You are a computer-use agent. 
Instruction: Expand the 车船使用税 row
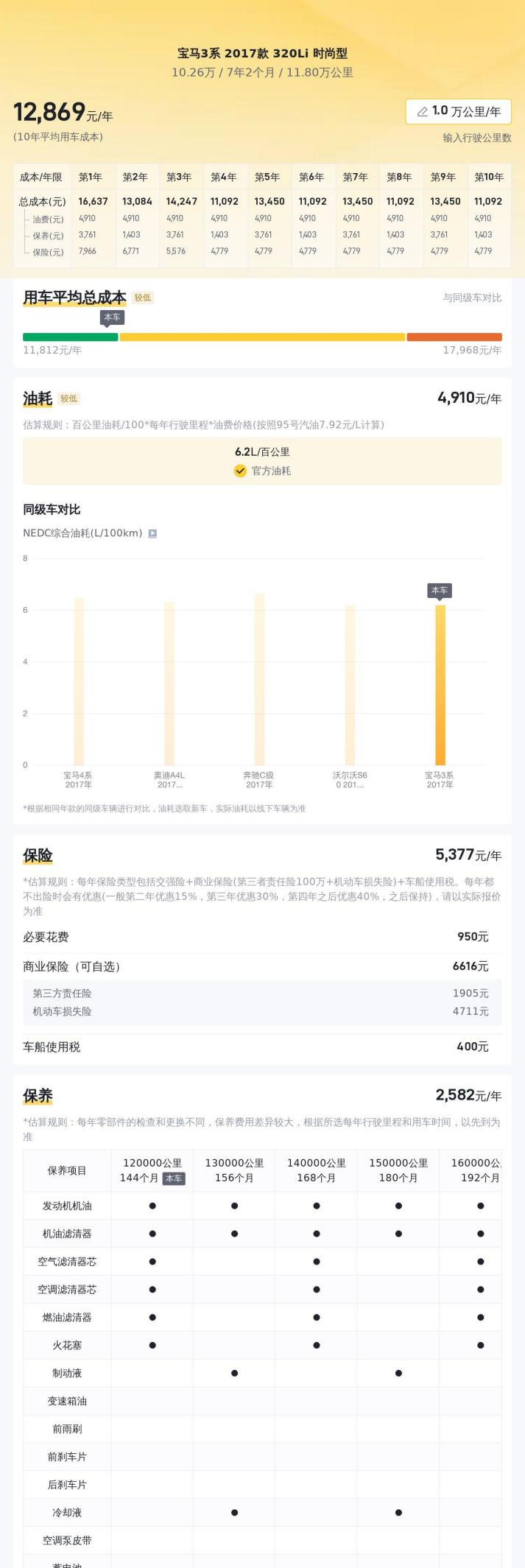coord(262,1047)
